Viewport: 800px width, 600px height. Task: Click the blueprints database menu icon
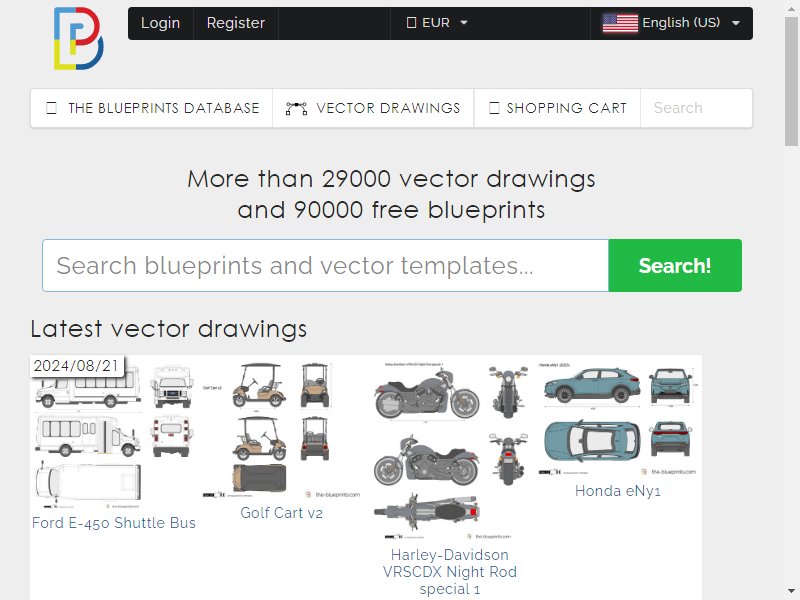(52, 108)
